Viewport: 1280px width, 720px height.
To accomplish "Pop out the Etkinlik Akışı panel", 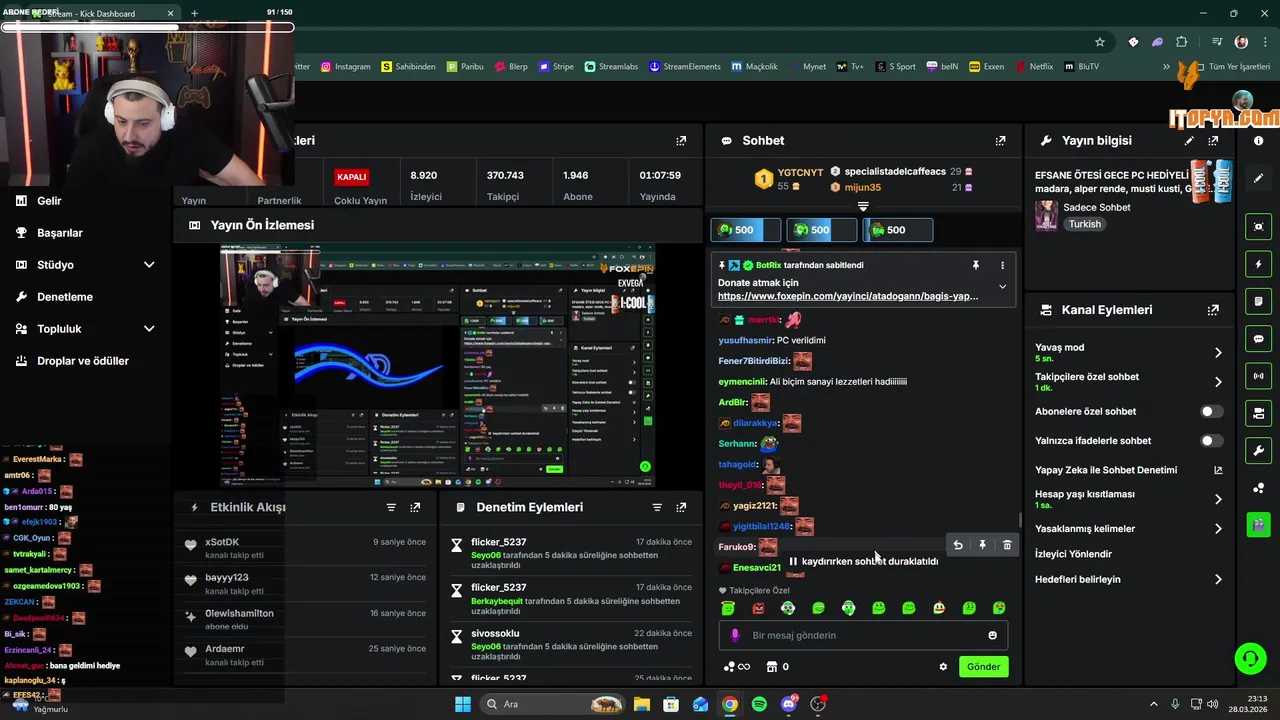I will [x=415, y=507].
